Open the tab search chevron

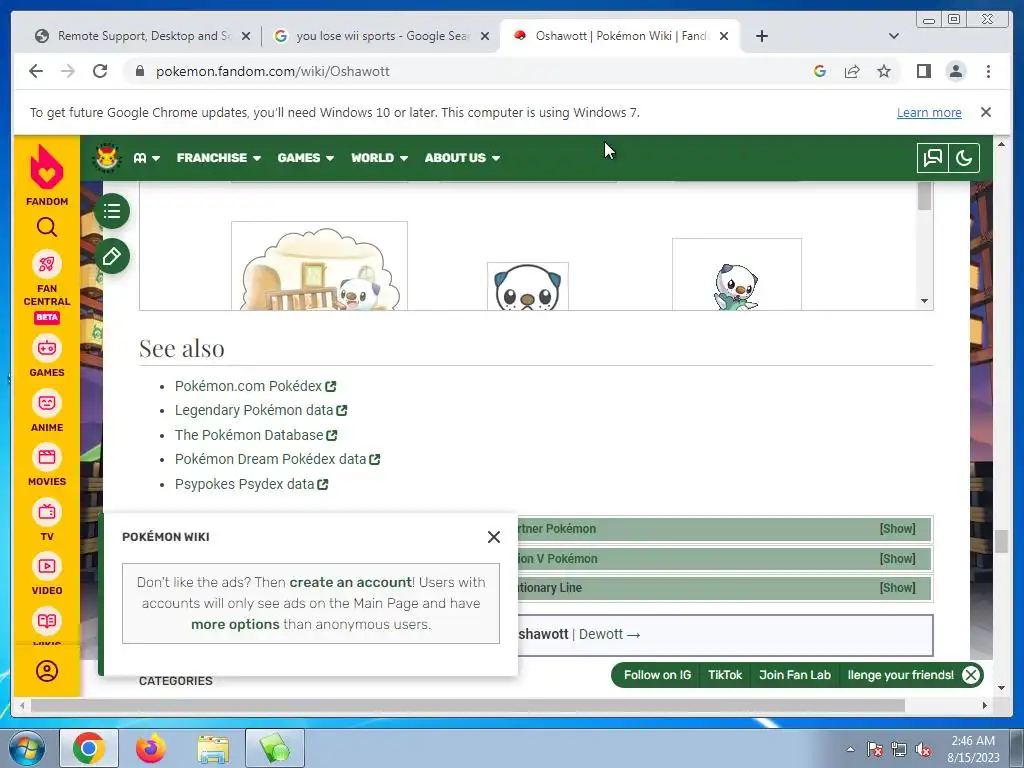pyautogui.click(x=894, y=36)
